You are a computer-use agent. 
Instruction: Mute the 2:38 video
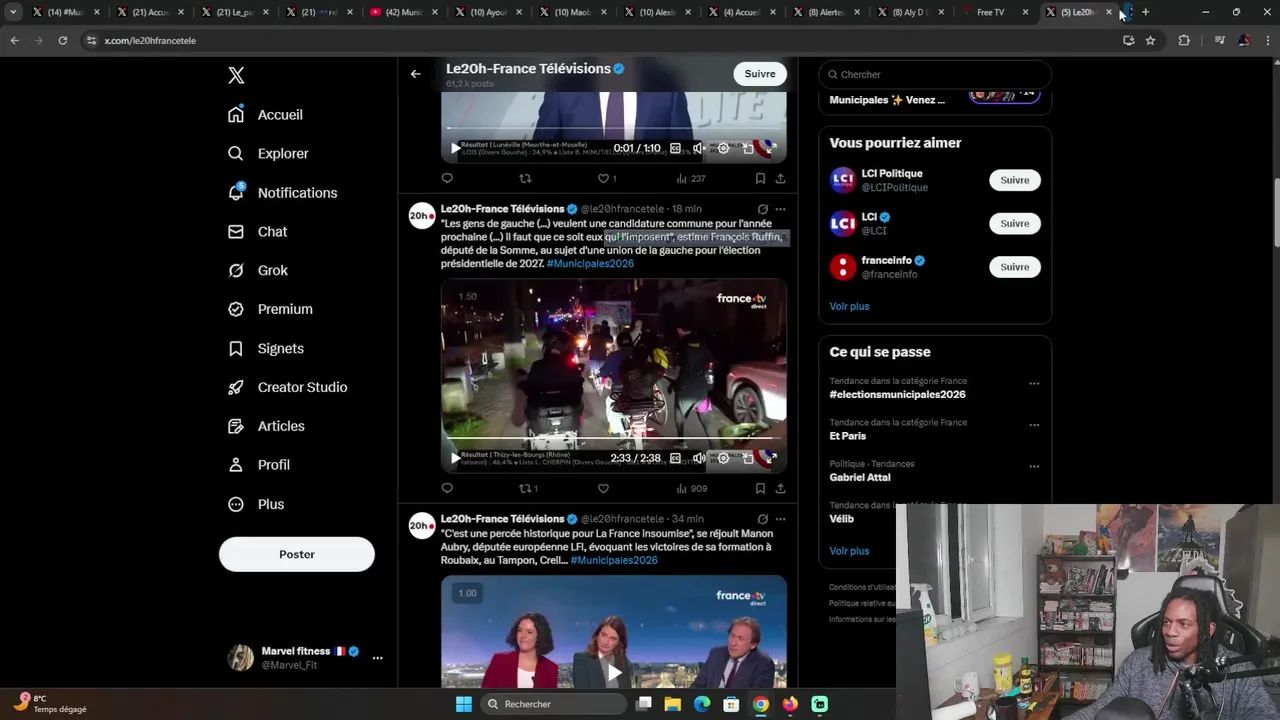coord(699,458)
